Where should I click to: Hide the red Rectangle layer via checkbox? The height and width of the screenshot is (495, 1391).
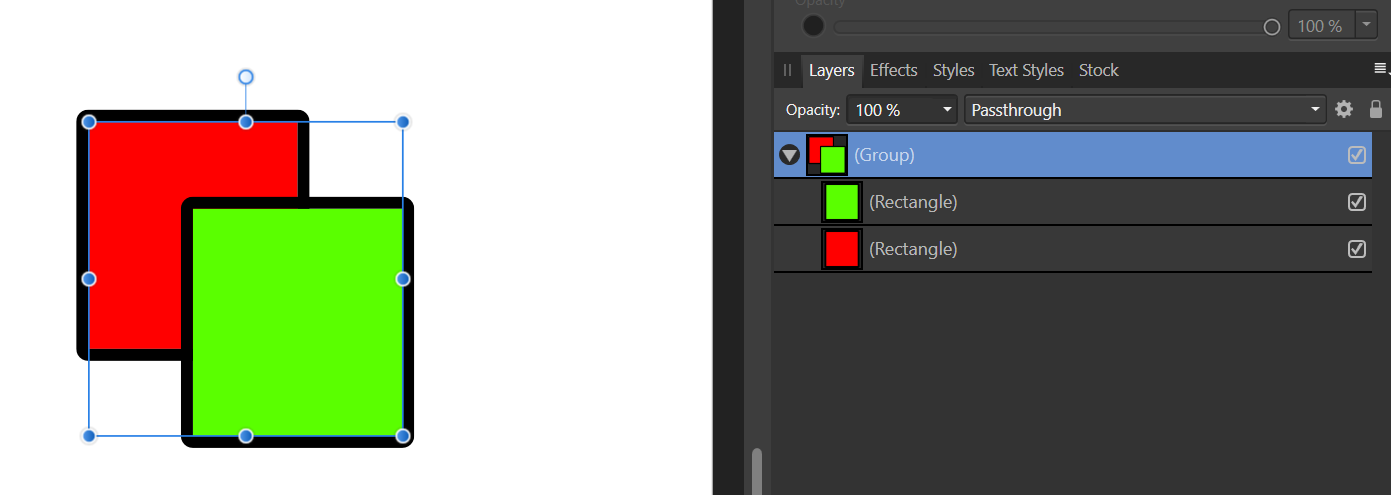pos(1357,249)
